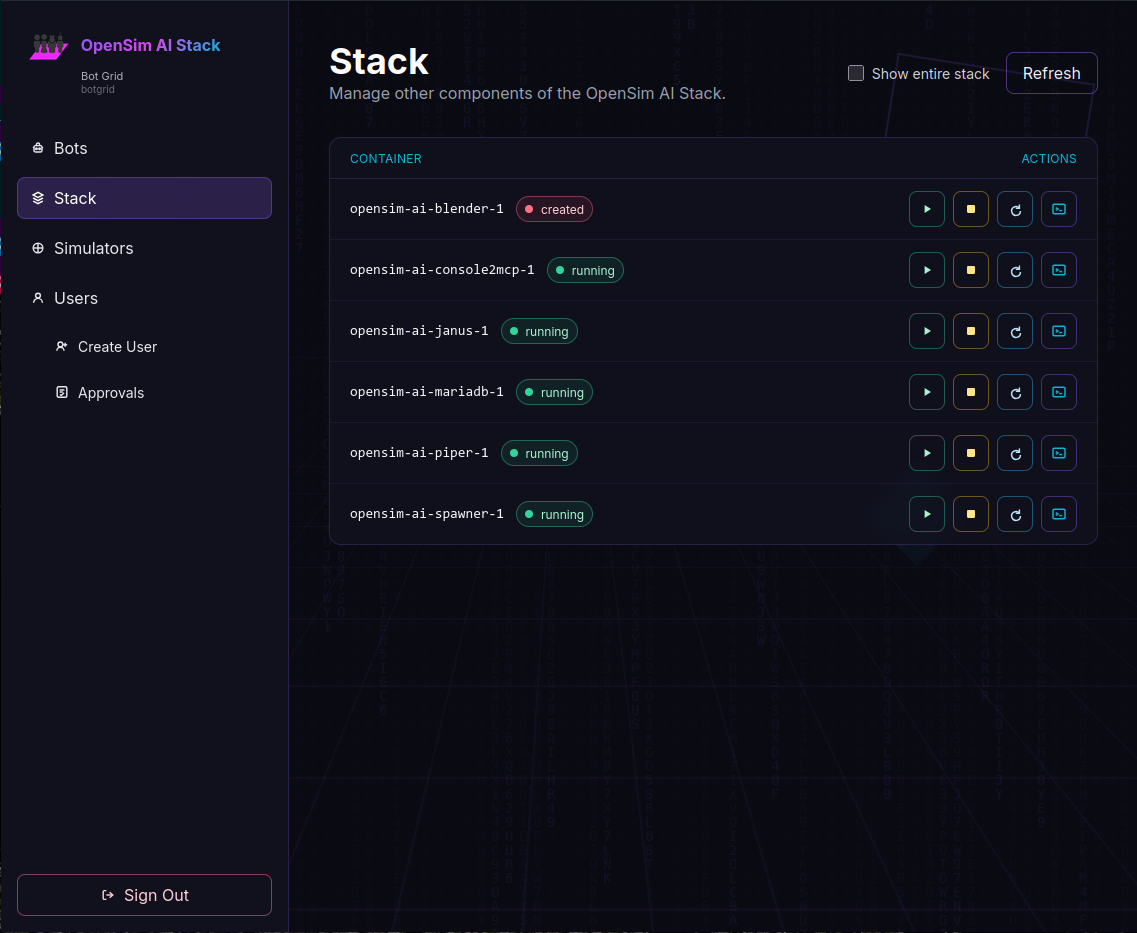Image resolution: width=1137 pixels, height=933 pixels.
Task: Stop the opensim-ai-console2mcp-1 container
Action: pos(971,270)
